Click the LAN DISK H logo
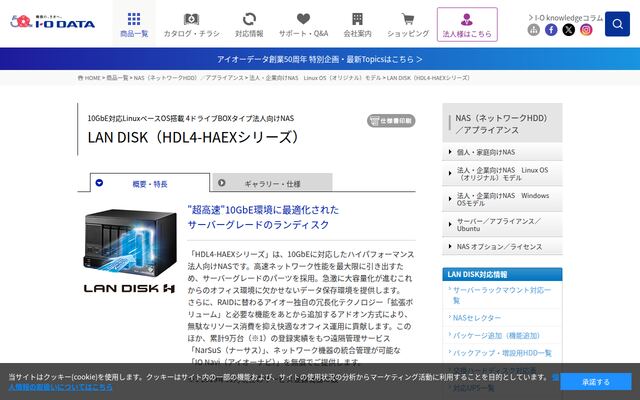The height and width of the screenshot is (400, 640). click(x=129, y=289)
